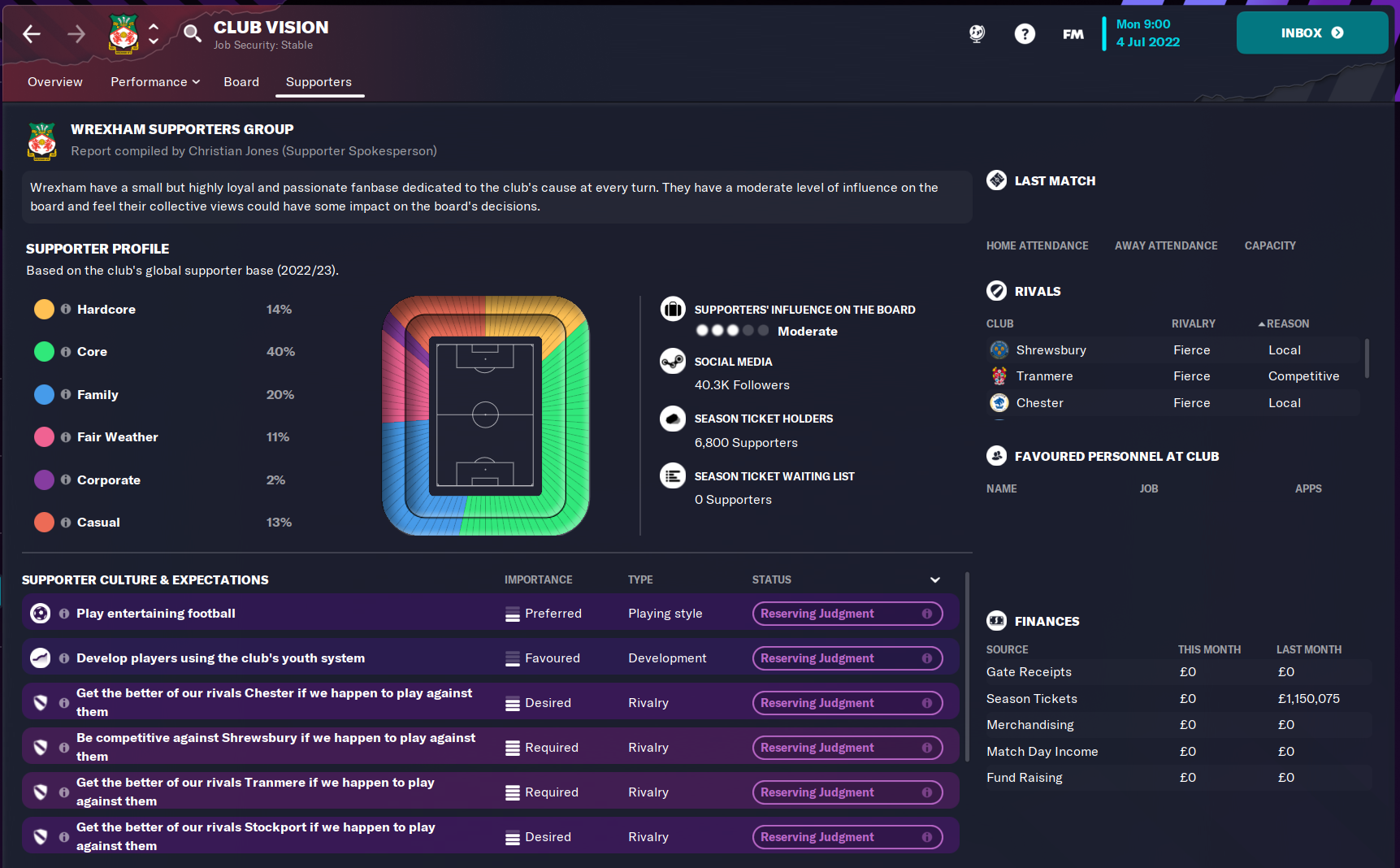1400x868 pixels.
Task: Click the Tranmere club badge
Action: 999,375
